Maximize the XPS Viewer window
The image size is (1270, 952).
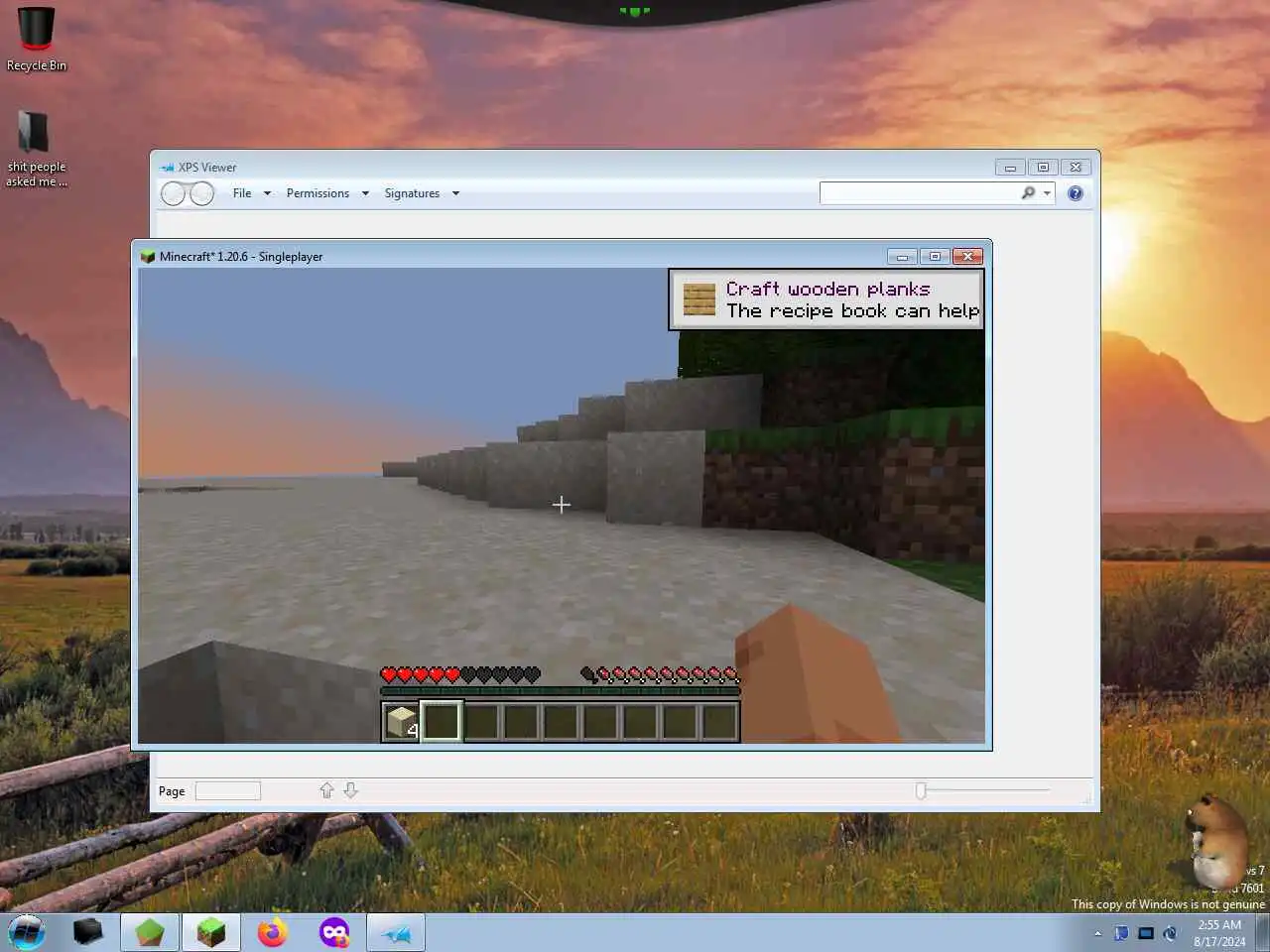click(x=1043, y=167)
